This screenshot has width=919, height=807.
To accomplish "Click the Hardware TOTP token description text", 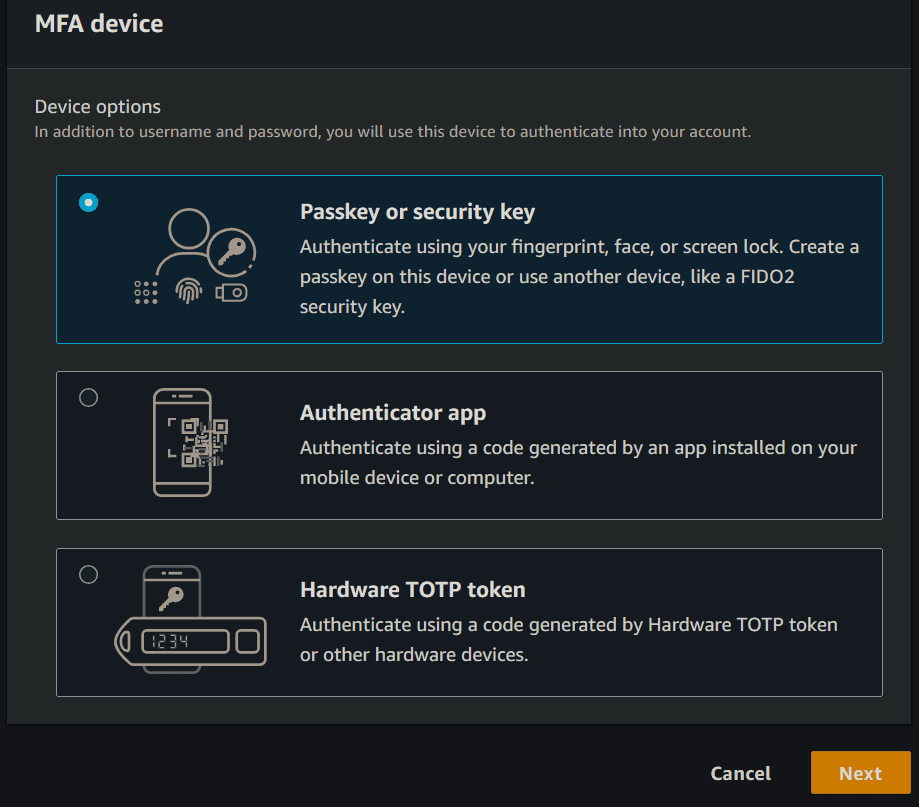I will (x=568, y=640).
